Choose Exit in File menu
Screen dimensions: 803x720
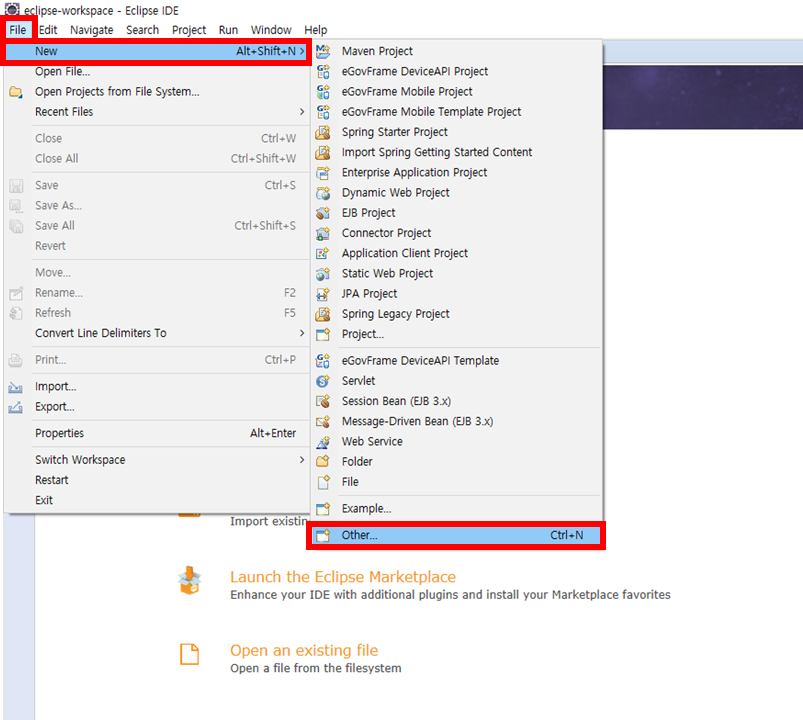pyautogui.click(x=156, y=500)
